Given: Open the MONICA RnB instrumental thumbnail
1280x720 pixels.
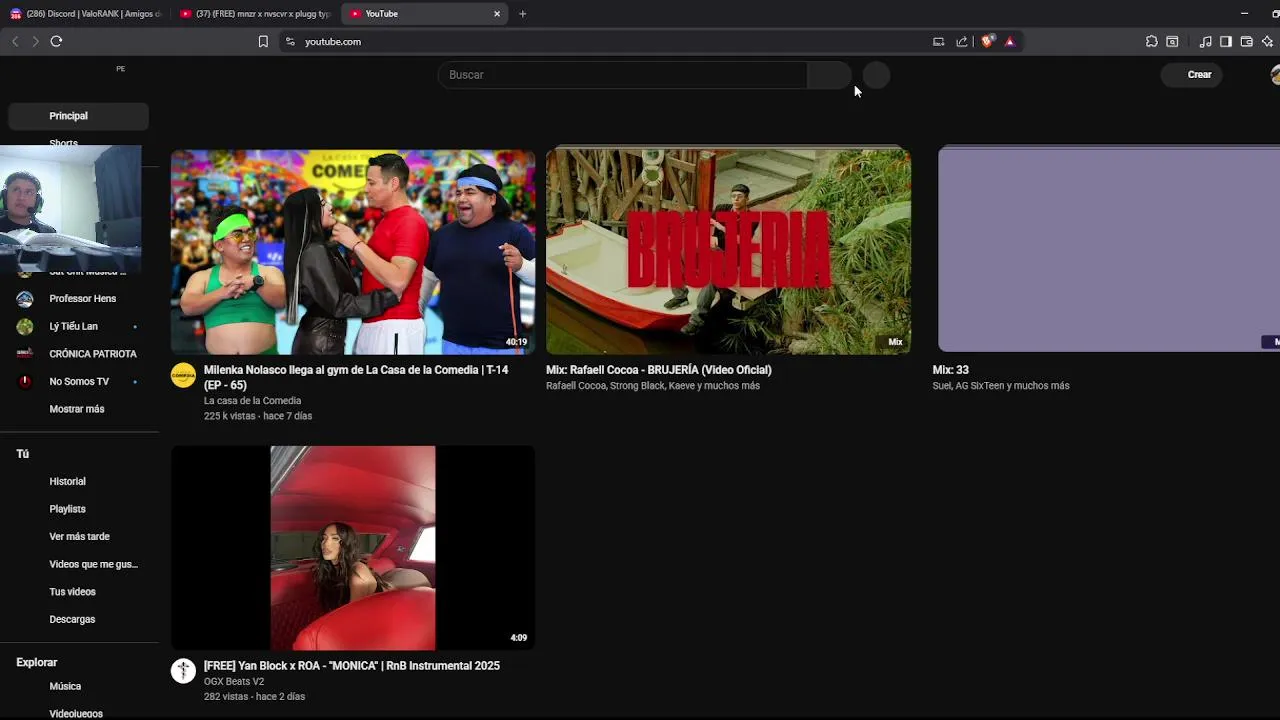Looking at the screenshot, I should pyautogui.click(x=353, y=548).
